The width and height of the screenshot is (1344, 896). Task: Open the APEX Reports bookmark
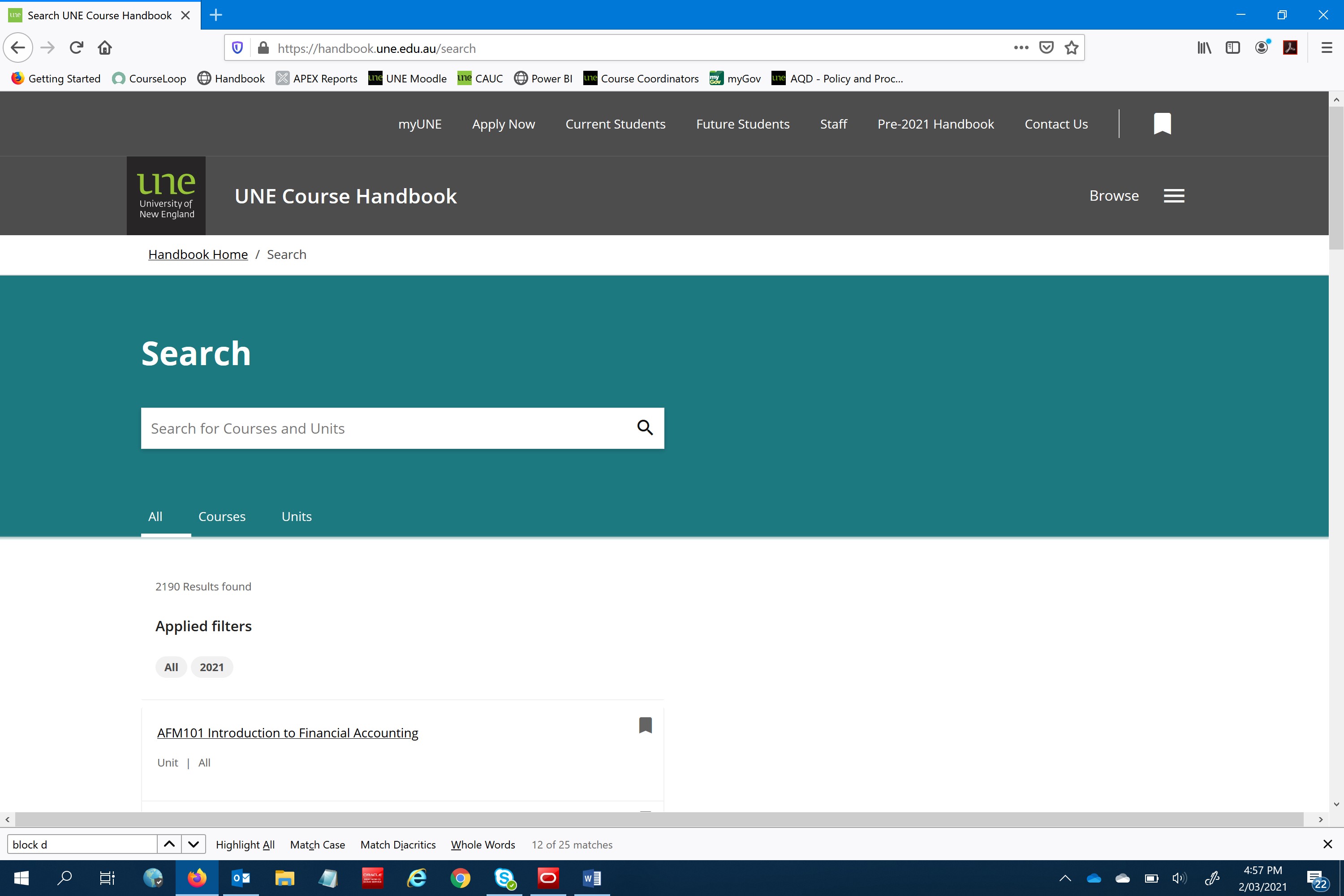click(x=317, y=78)
